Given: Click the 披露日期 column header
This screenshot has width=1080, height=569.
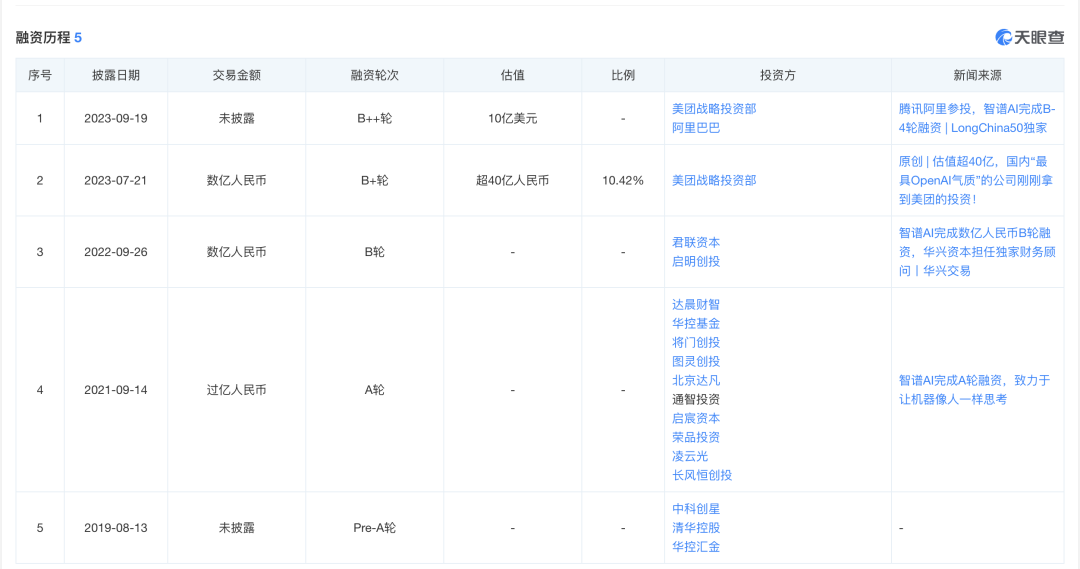Looking at the screenshot, I should (116, 75).
